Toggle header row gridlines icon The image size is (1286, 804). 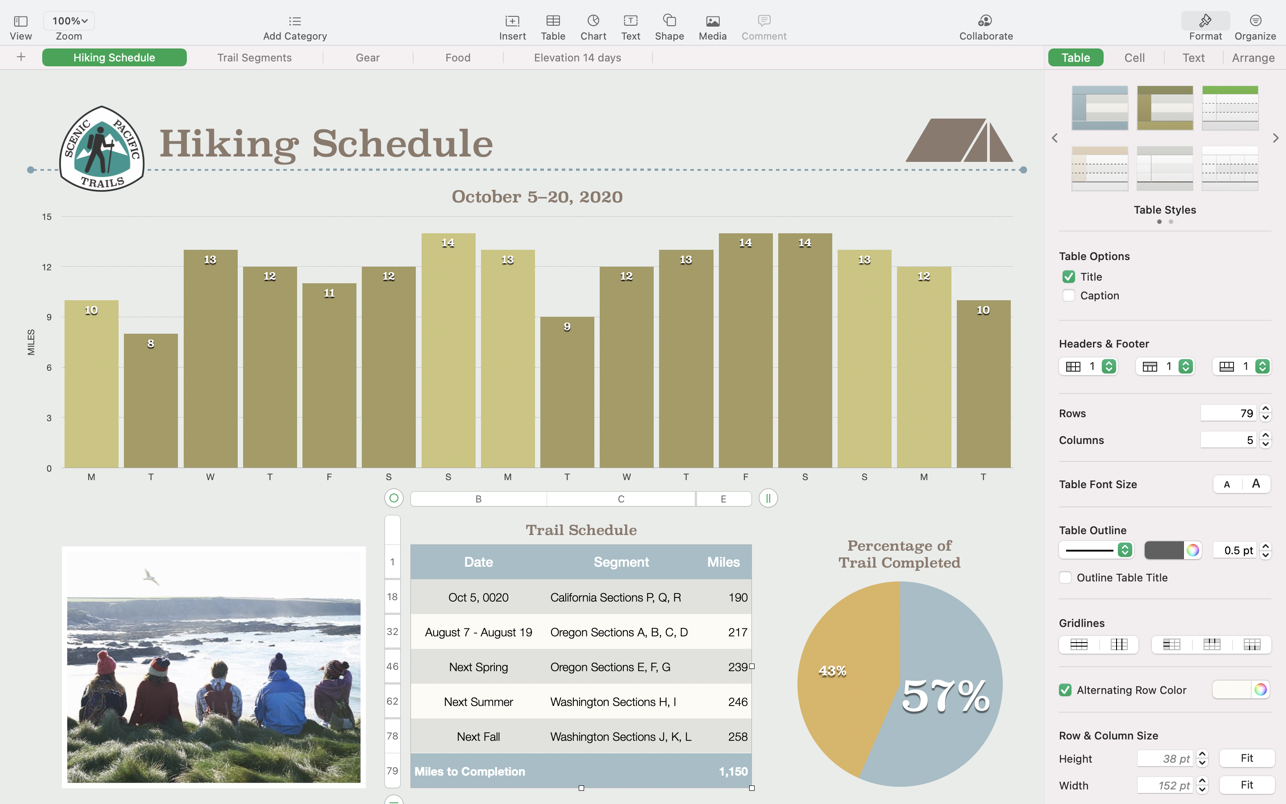point(1211,645)
